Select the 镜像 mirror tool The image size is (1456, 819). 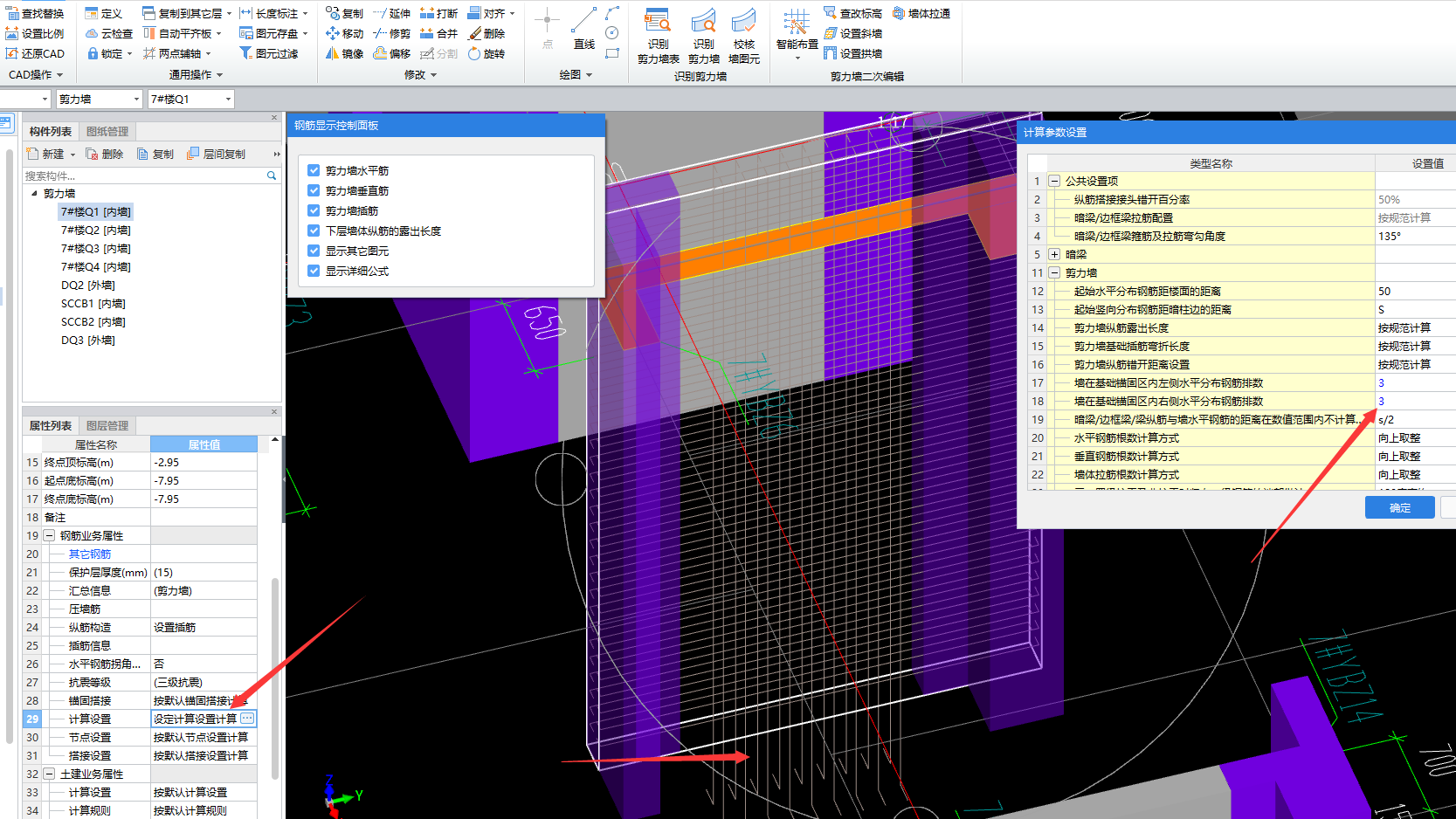344,53
